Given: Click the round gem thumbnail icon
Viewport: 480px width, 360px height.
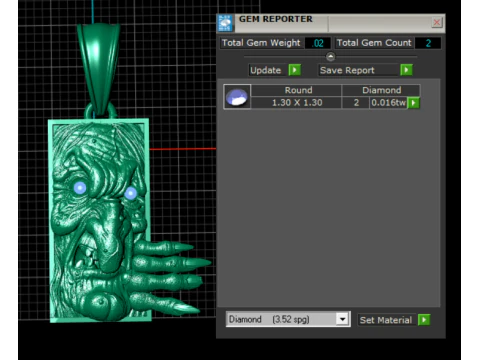Looking at the screenshot, I should point(237,97).
